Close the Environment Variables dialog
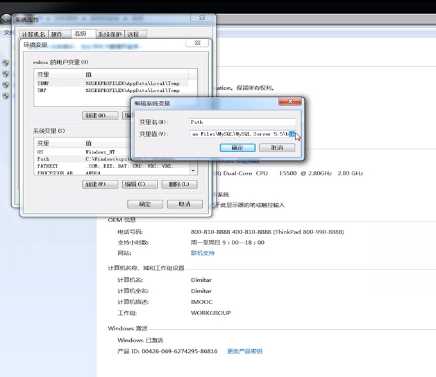The image size is (436, 377). point(197,43)
